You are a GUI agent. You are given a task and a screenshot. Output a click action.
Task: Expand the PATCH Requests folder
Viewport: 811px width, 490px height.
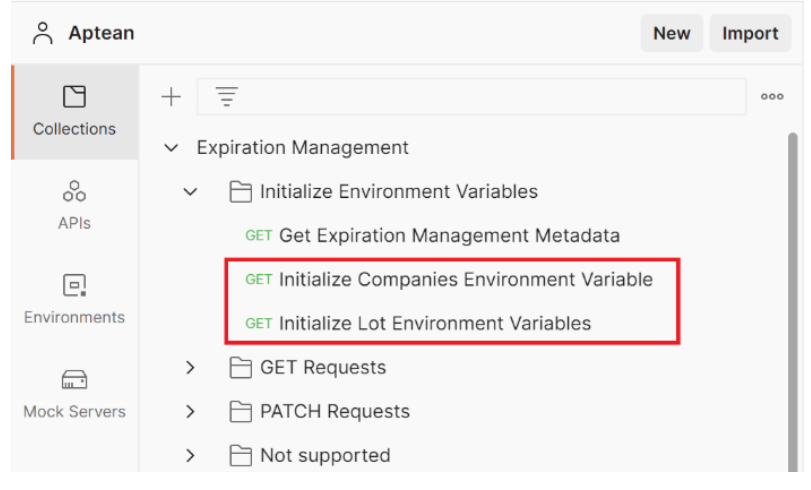(x=191, y=411)
